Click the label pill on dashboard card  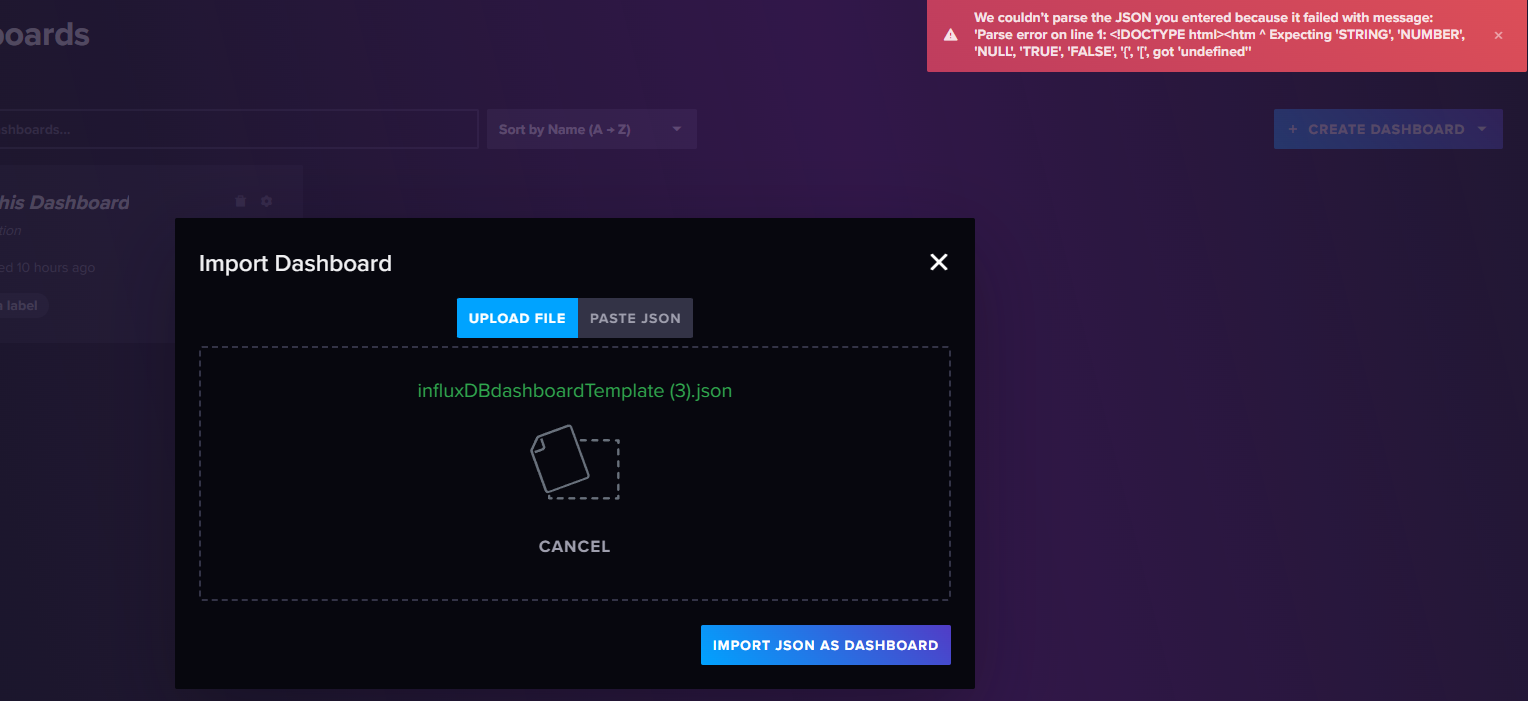(22, 306)
